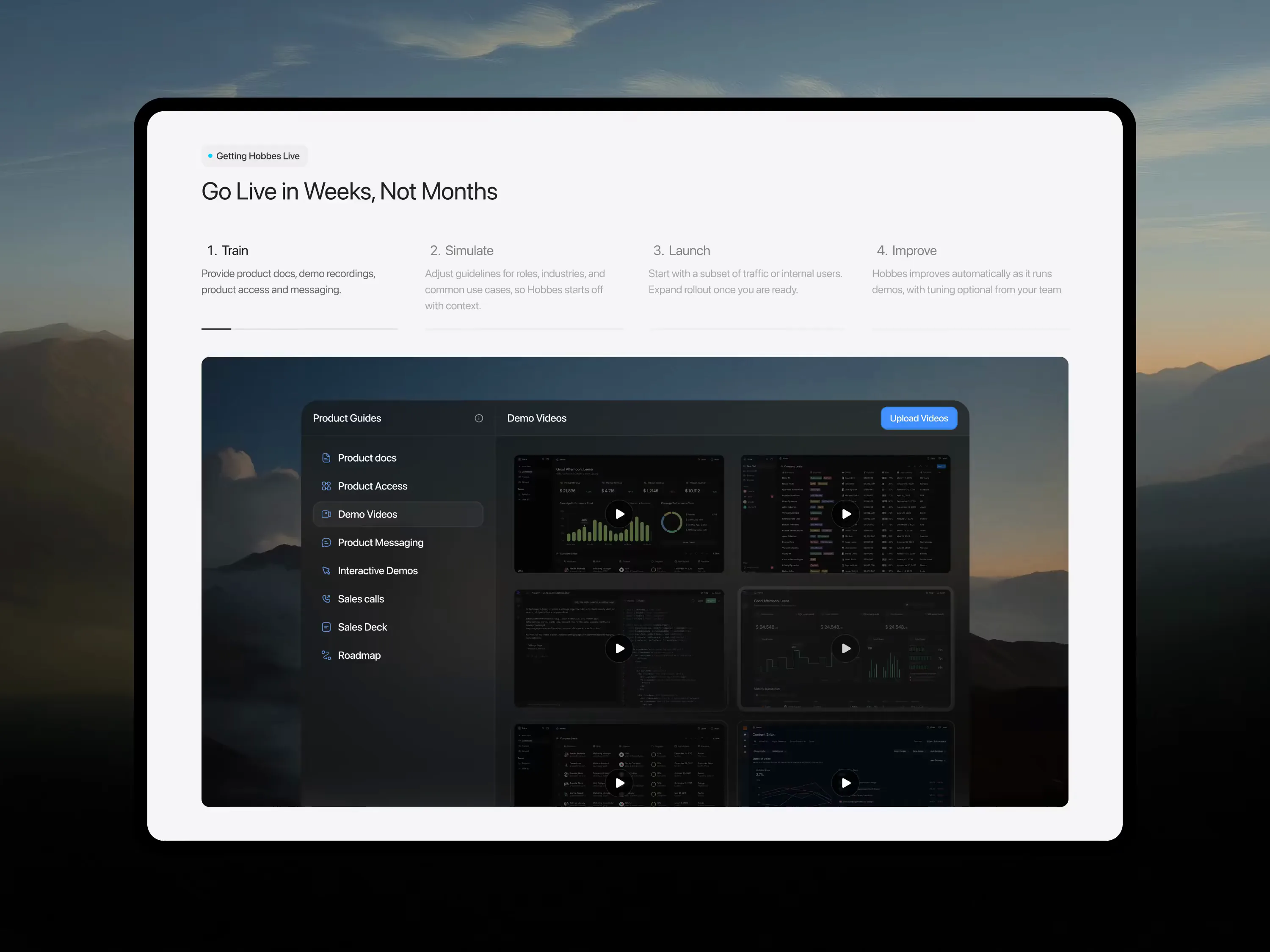Play the Content Briefs line chart video
The width and height of the screenshot is (1270, 952).
[x=846, y=783]
